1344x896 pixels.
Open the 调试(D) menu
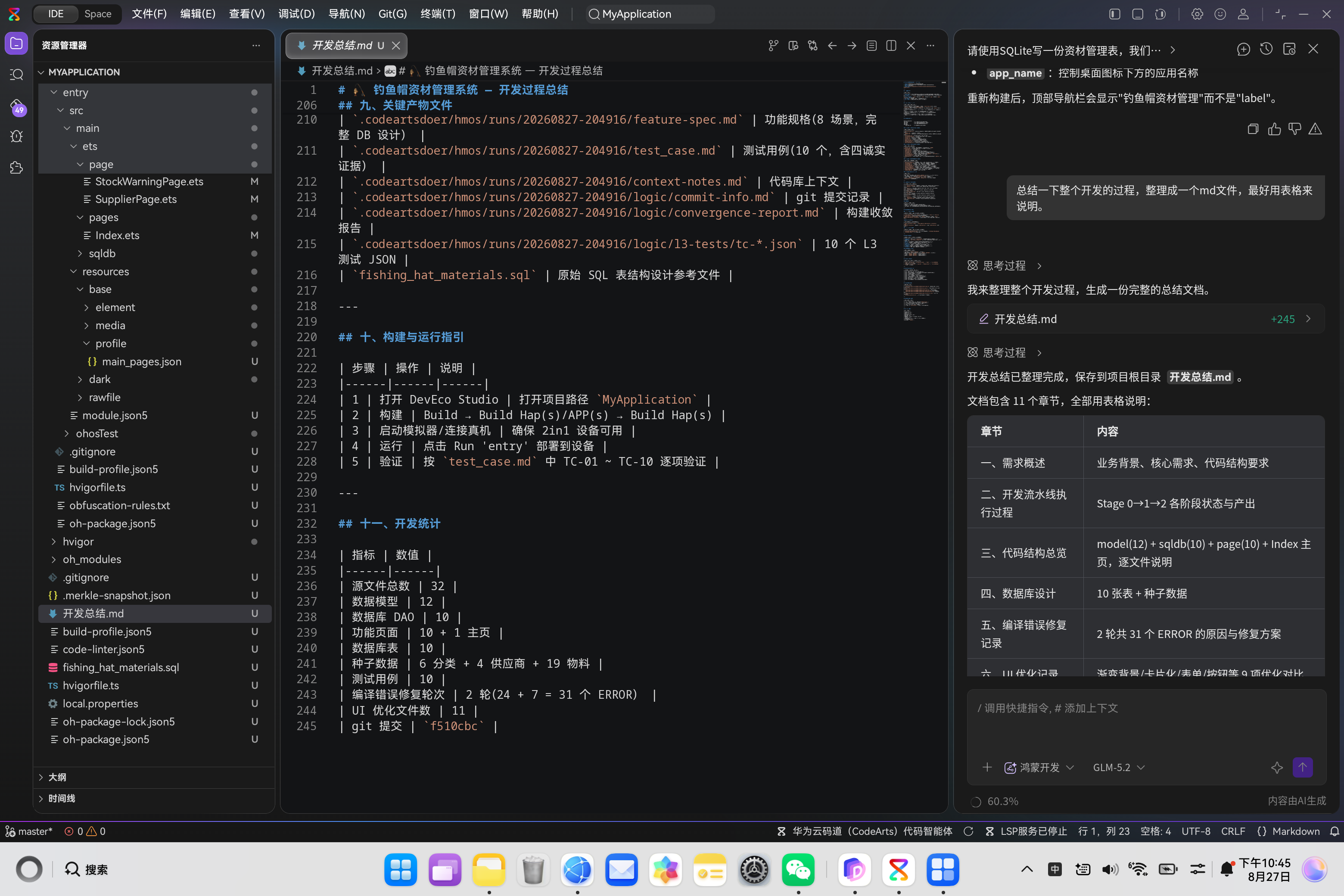[x=296, y=14]
